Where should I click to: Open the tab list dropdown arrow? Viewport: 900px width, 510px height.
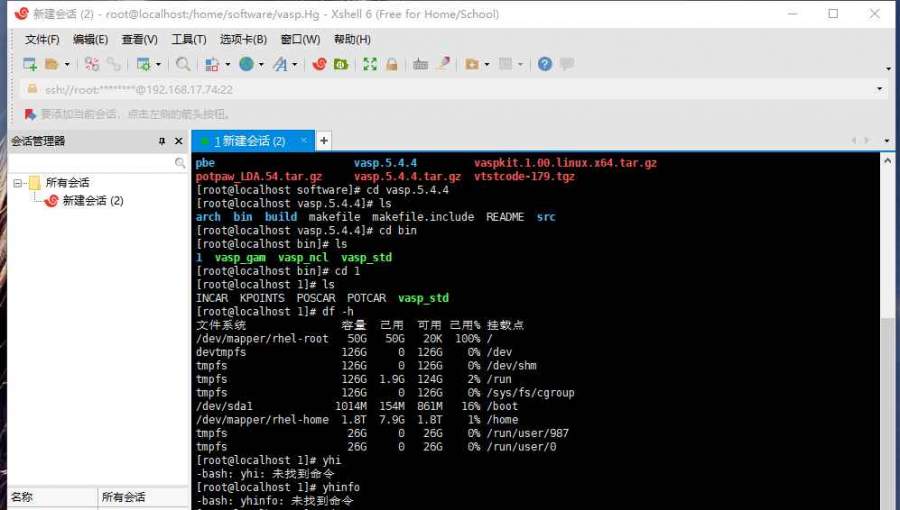coord(887,141)
